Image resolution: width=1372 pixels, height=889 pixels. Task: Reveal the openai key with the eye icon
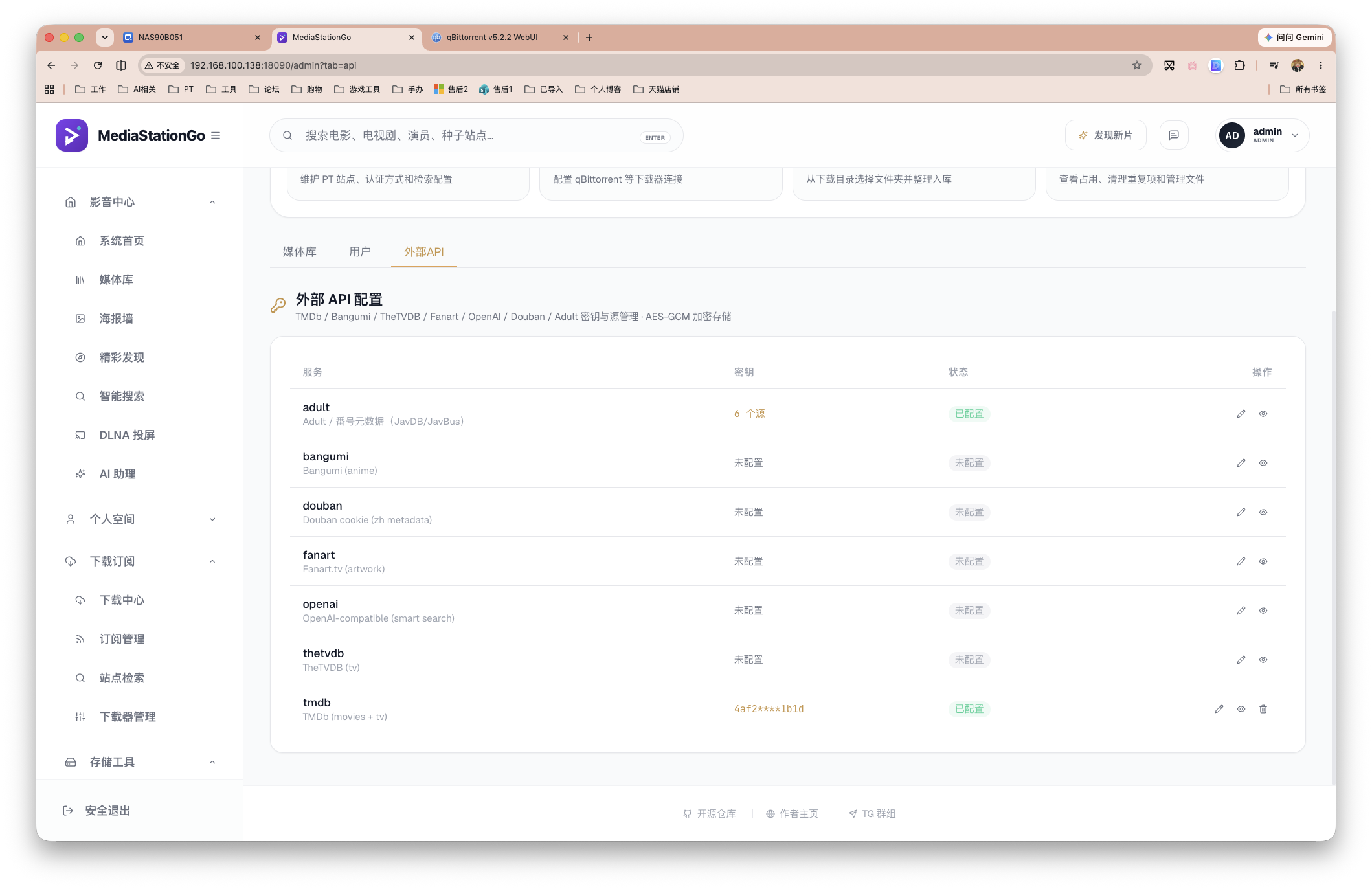coord(1263,611)
